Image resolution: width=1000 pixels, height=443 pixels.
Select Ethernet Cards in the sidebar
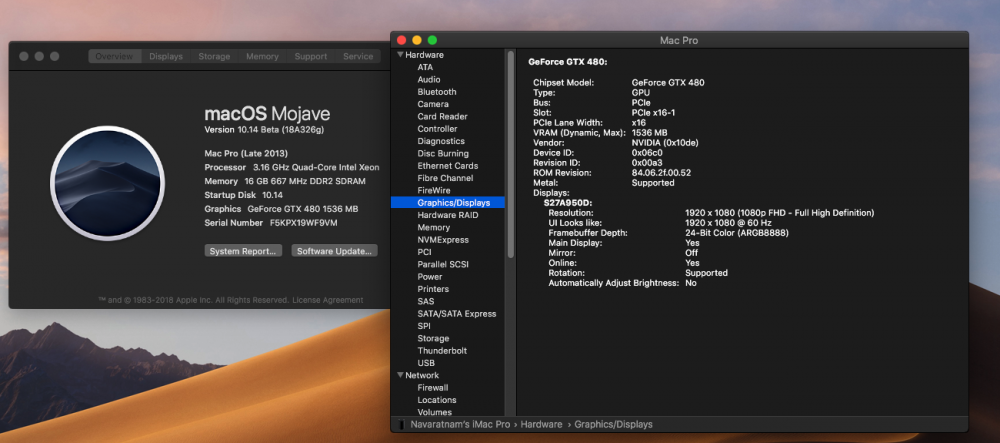click(x=448, y=166)
